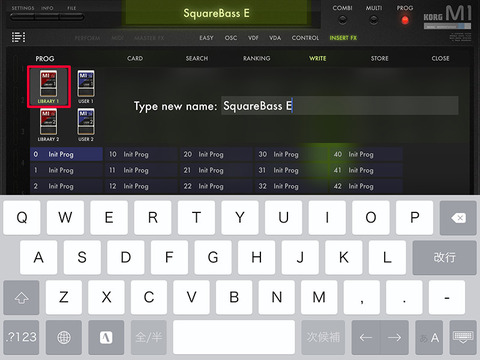The width and height of the screenshot is (480, 360).
Task: Open the INSERT FX tab
Action: 343,38
